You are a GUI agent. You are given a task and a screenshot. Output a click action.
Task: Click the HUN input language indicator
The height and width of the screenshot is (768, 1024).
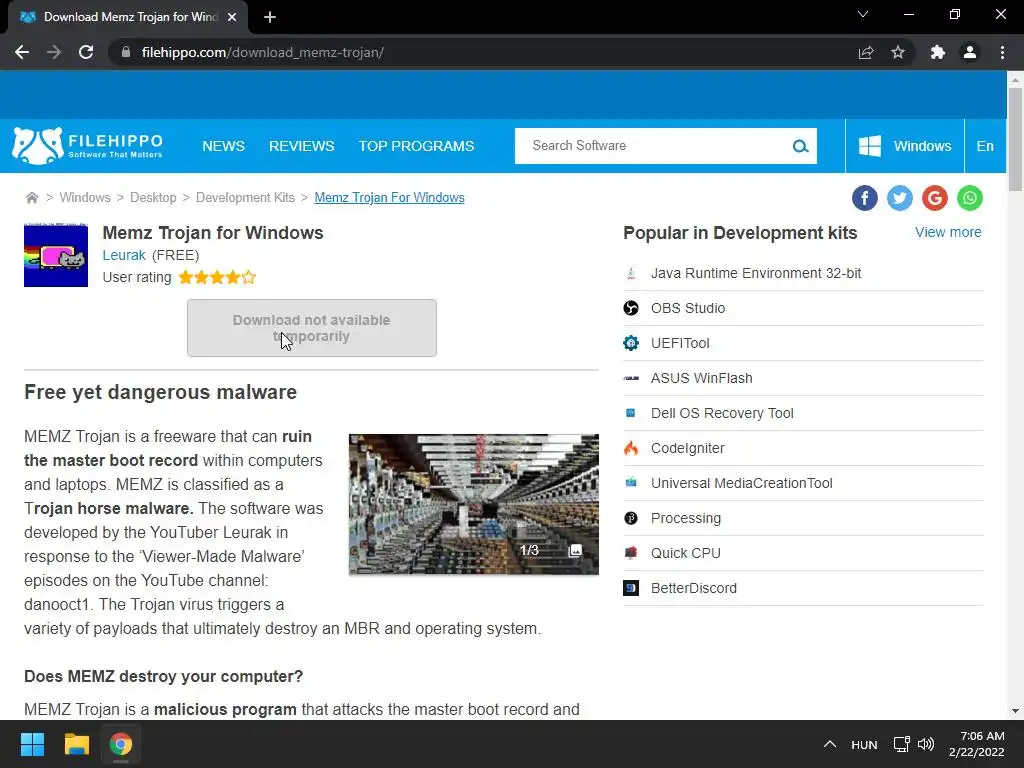pyautogui.click(x=864, y=745)
